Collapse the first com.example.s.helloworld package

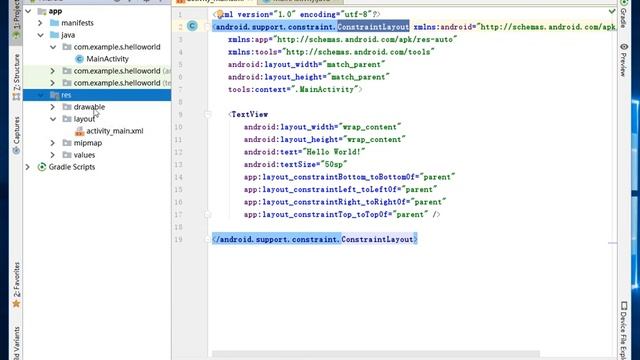click(x=53, y=47)
